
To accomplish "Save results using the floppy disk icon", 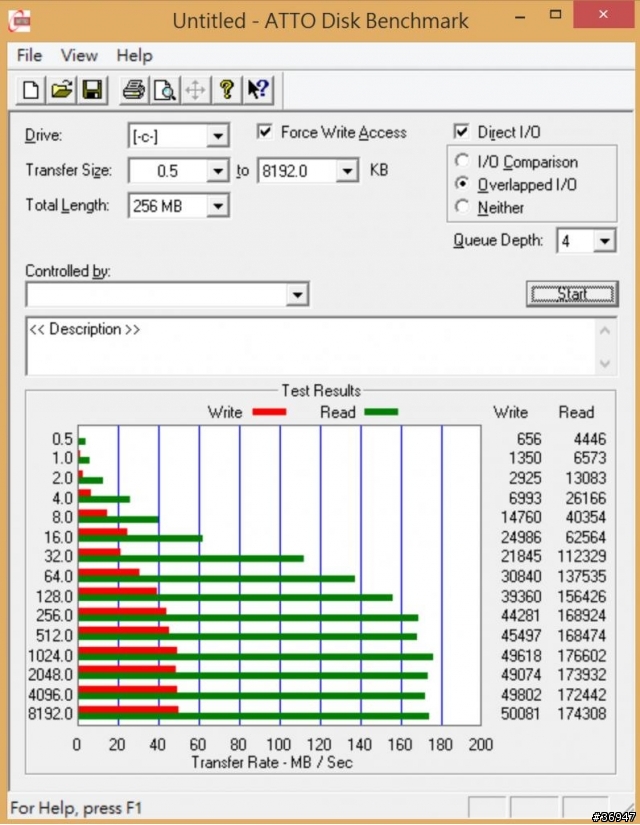I will tap(93, 90).
